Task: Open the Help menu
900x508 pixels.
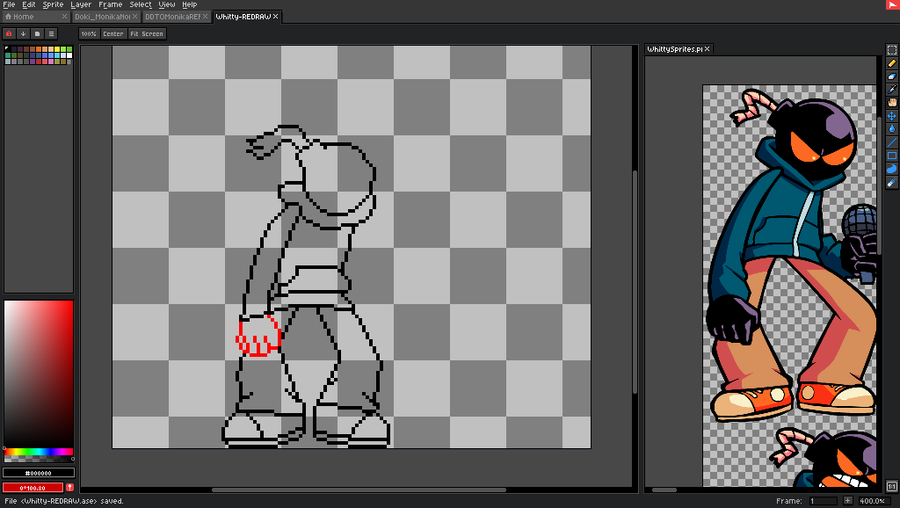Action: pyautogui.click(x=189, y=5)
